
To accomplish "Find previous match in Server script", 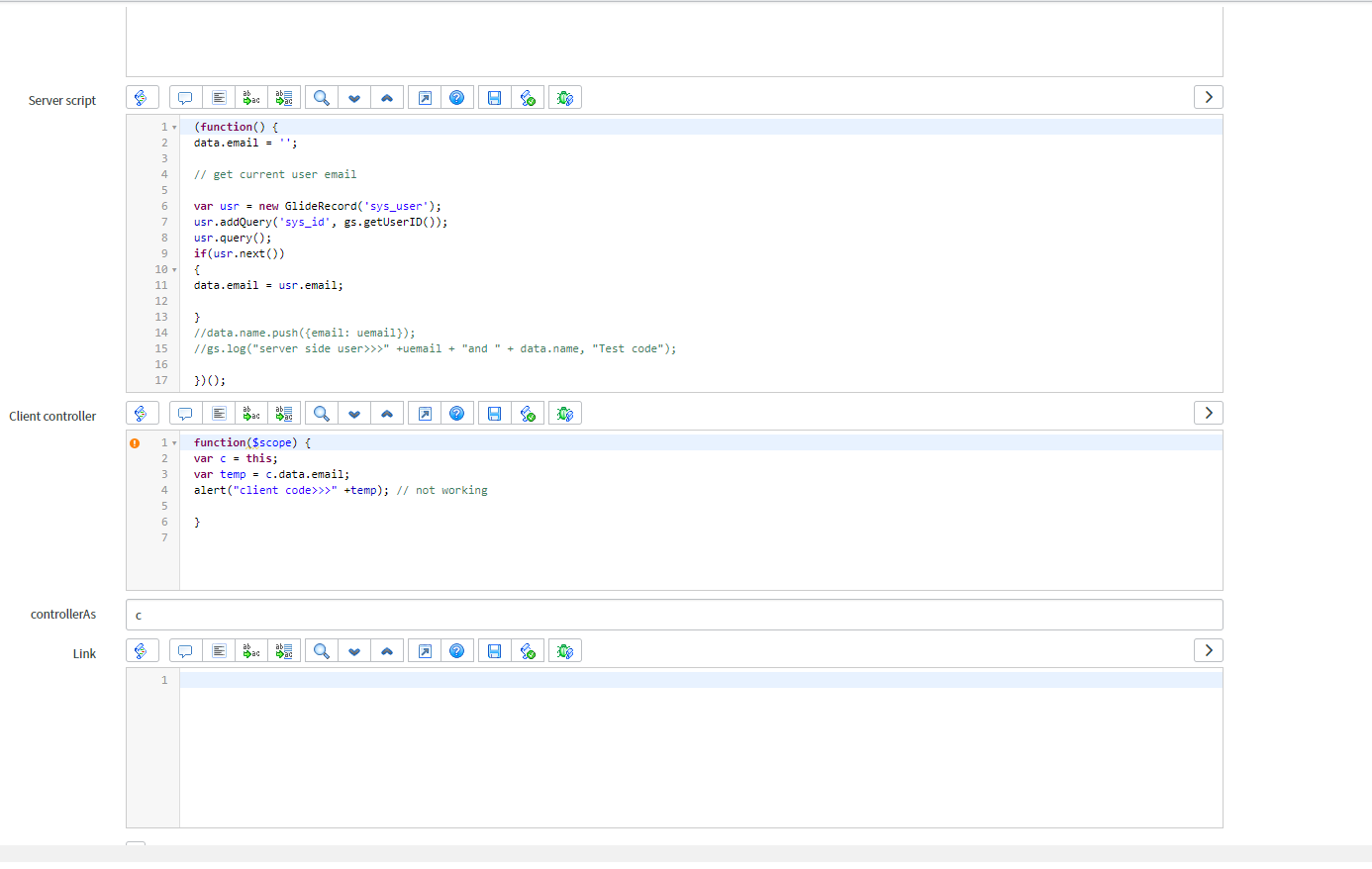I will pos(387,98).
